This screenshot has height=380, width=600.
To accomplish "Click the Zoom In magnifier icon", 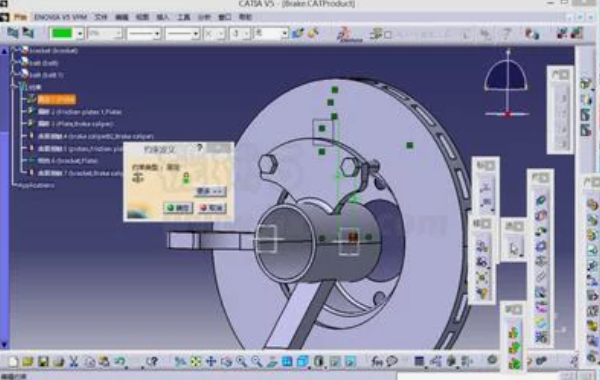I will pyautogui.click(x=241, y=361).
